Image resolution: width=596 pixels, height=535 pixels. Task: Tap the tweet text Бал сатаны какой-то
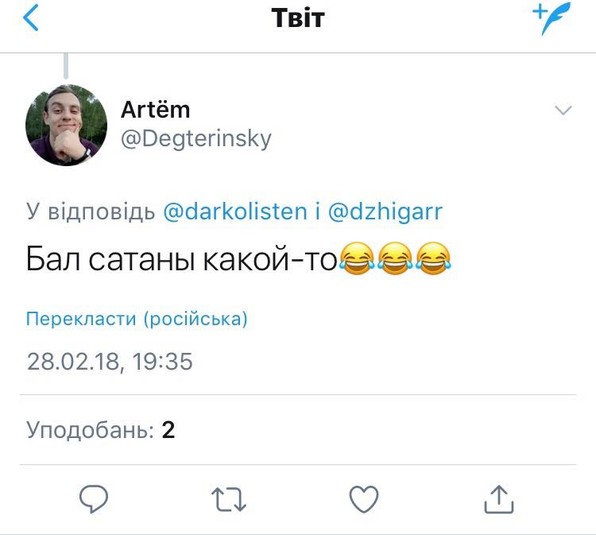click(x=181, y=260)
